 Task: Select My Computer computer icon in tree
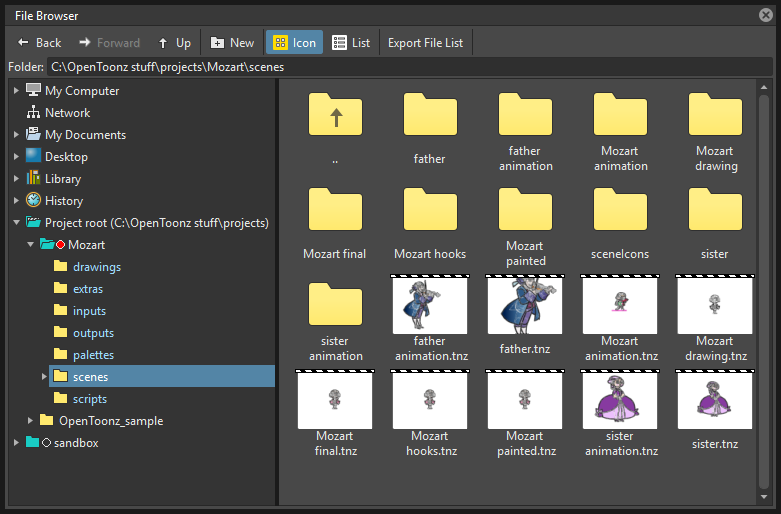(33, 90)
